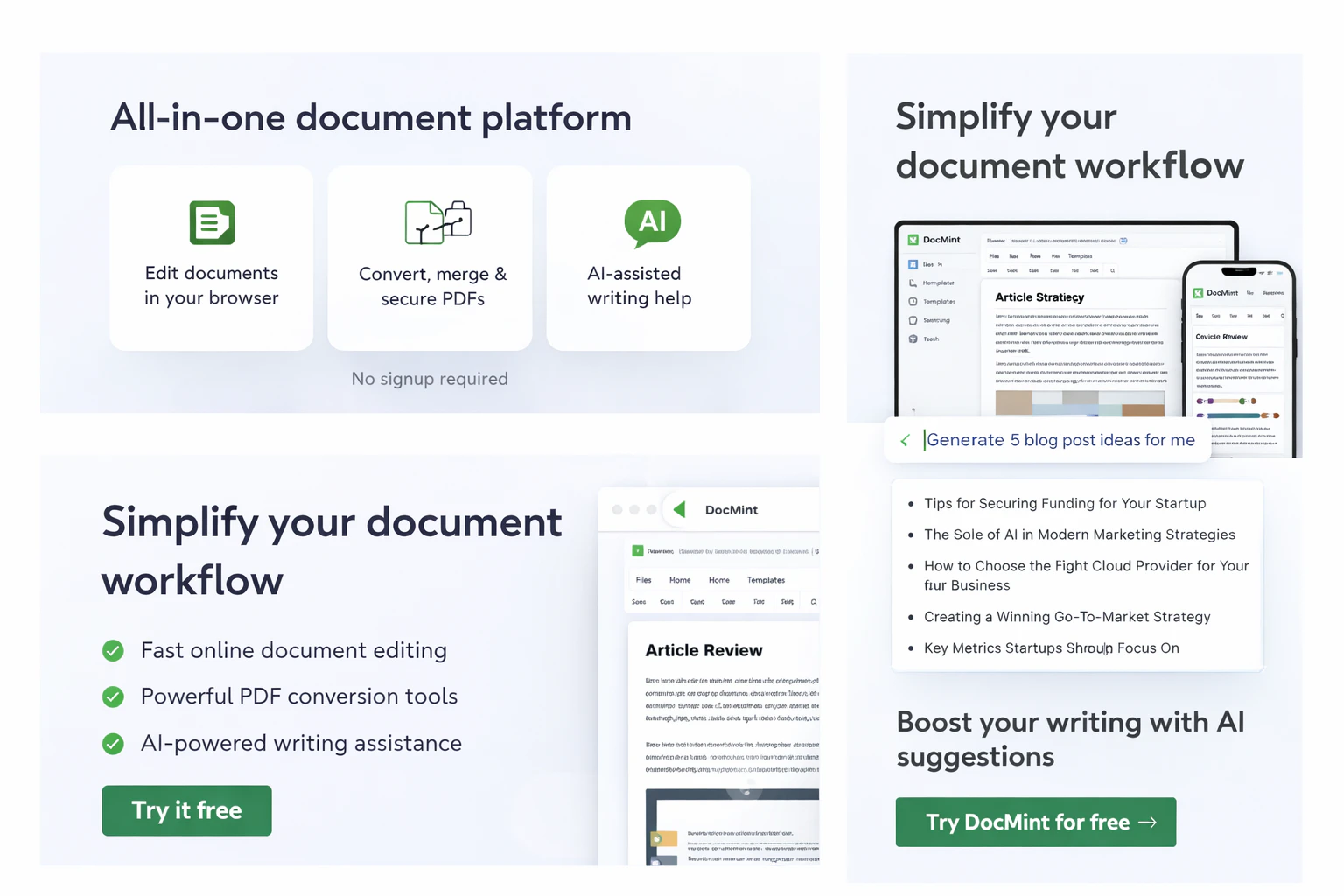Image resolution: width=1344 pixels, height=896 pixels.
Task: Click the PDF convert and lock icon
Action: click(x=438, y=222)
